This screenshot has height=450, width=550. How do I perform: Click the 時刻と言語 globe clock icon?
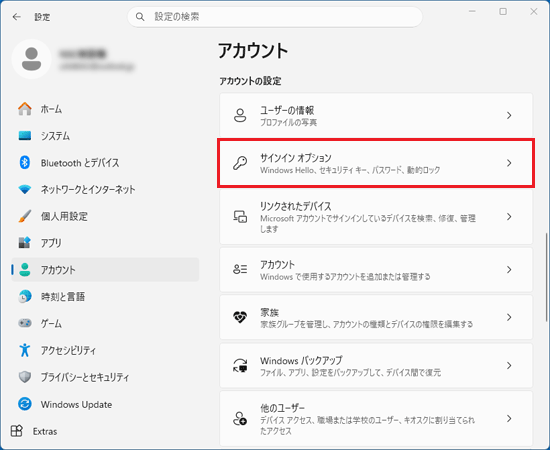[25, 296]
